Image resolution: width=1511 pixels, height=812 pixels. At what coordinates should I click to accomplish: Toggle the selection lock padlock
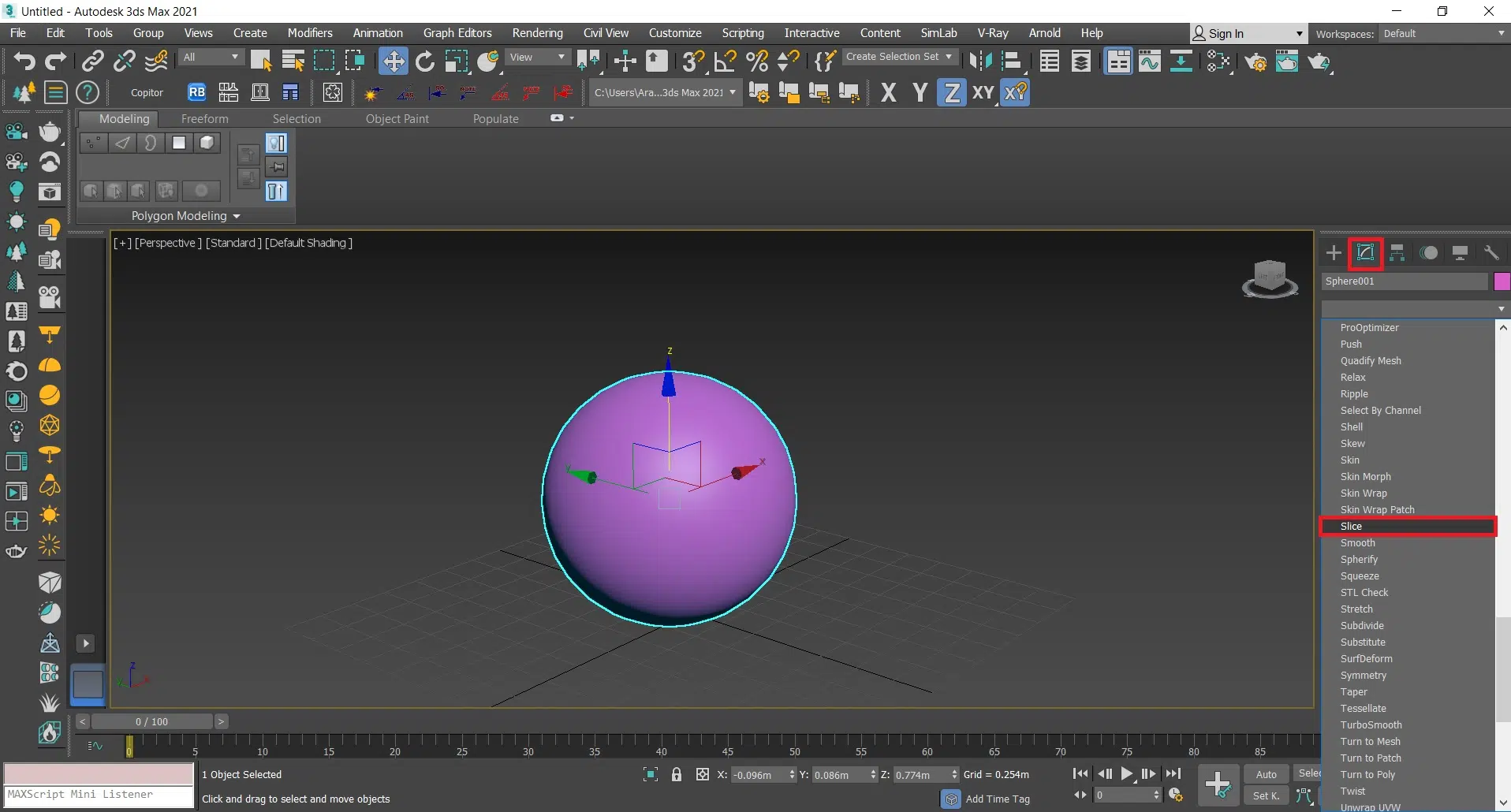point(676,775)
